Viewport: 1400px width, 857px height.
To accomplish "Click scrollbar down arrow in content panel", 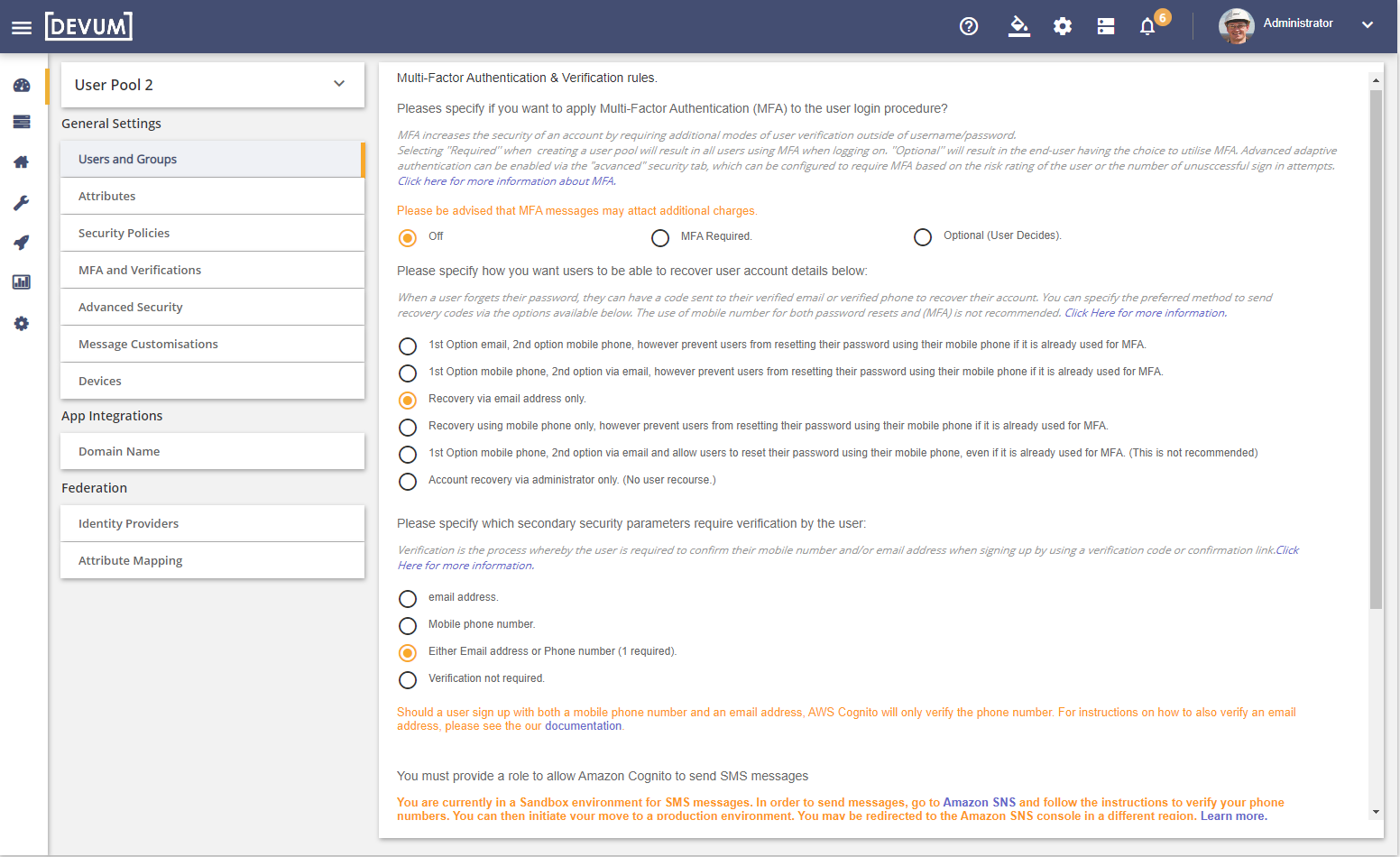I will coord(1376,812).
